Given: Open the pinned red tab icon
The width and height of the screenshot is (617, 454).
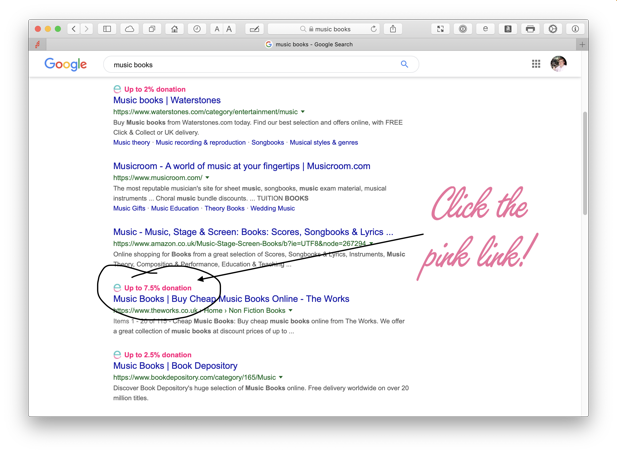Looking at the screenshot, I should coord(38,44).
